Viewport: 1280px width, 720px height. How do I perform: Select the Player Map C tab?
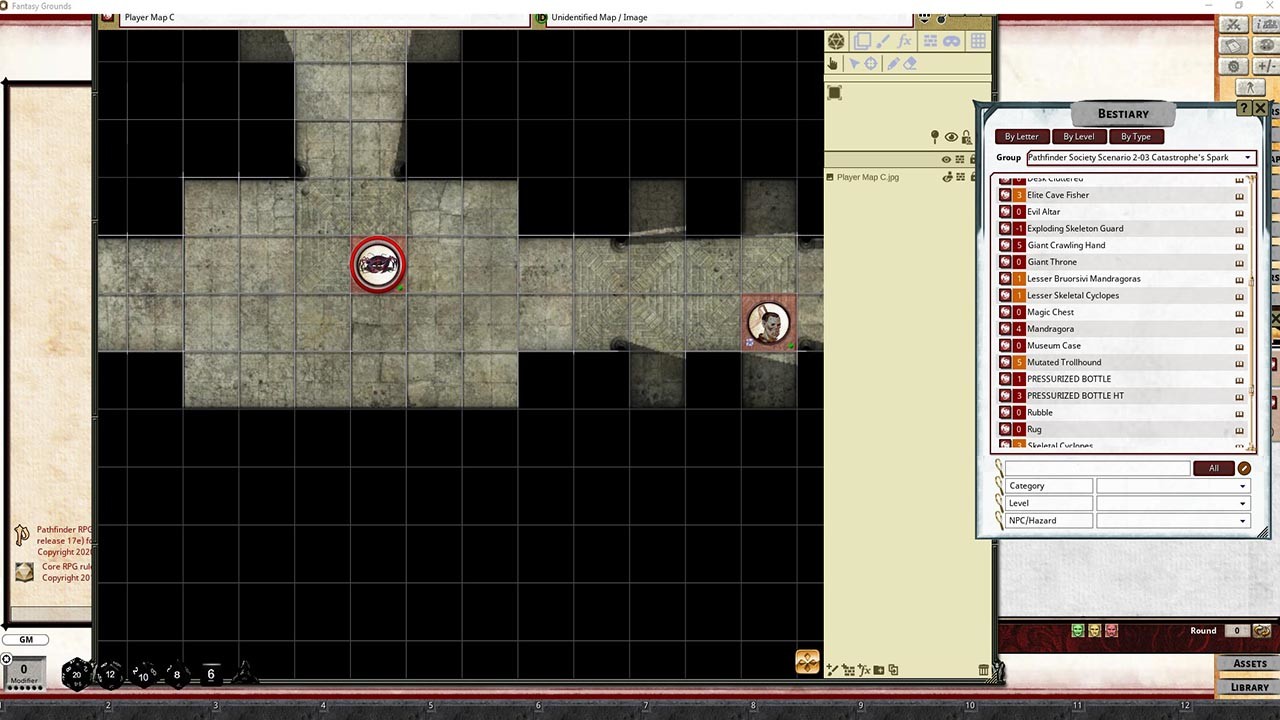pos(150,17)
